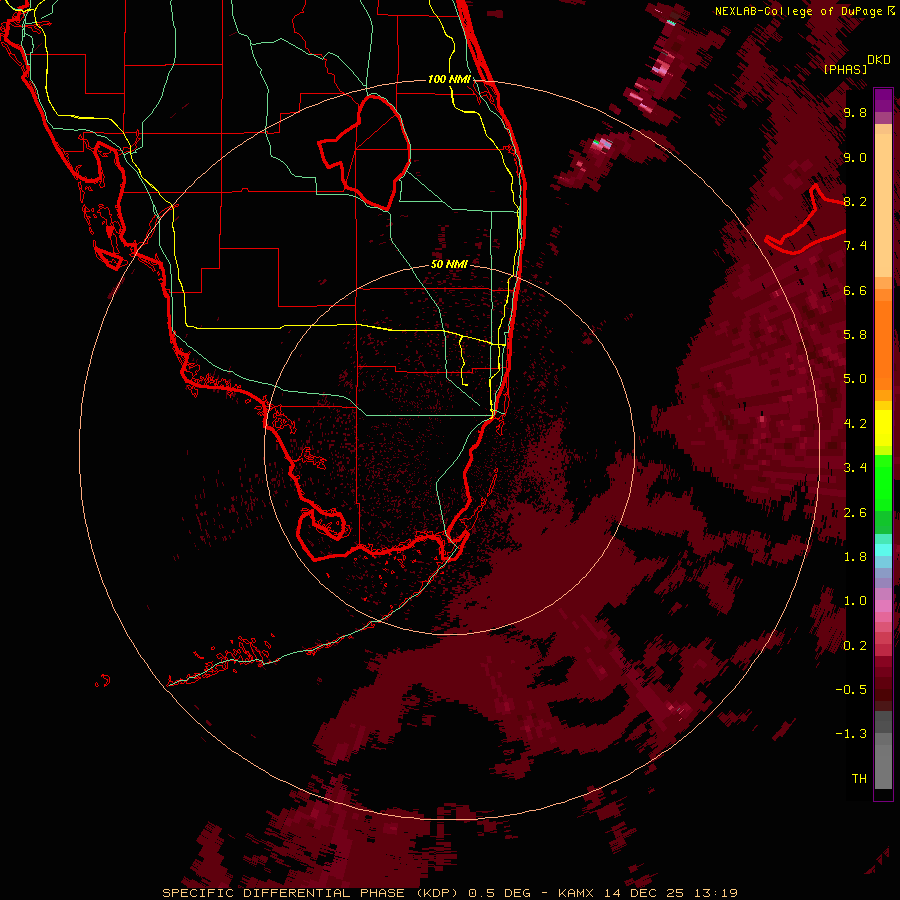The height and width of the screenshot is (900, 900).
Task: Click the 1.8 legend value
Action: coord(855,557)
